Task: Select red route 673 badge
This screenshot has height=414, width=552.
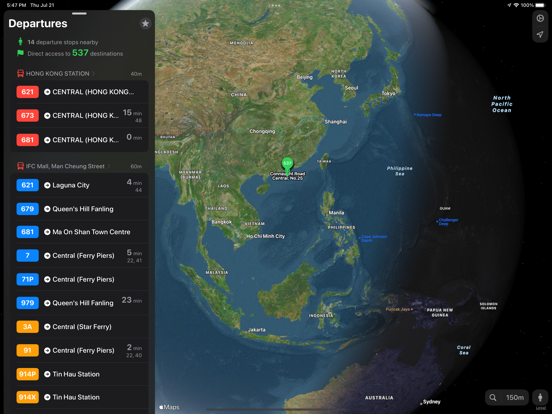Action: 27,115
